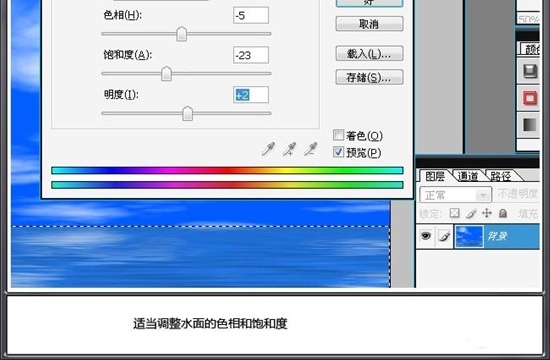Toggle visibility eye of 背景 layer
The height and width of the screenshot is (360, 550).
(x=426, y=236)
